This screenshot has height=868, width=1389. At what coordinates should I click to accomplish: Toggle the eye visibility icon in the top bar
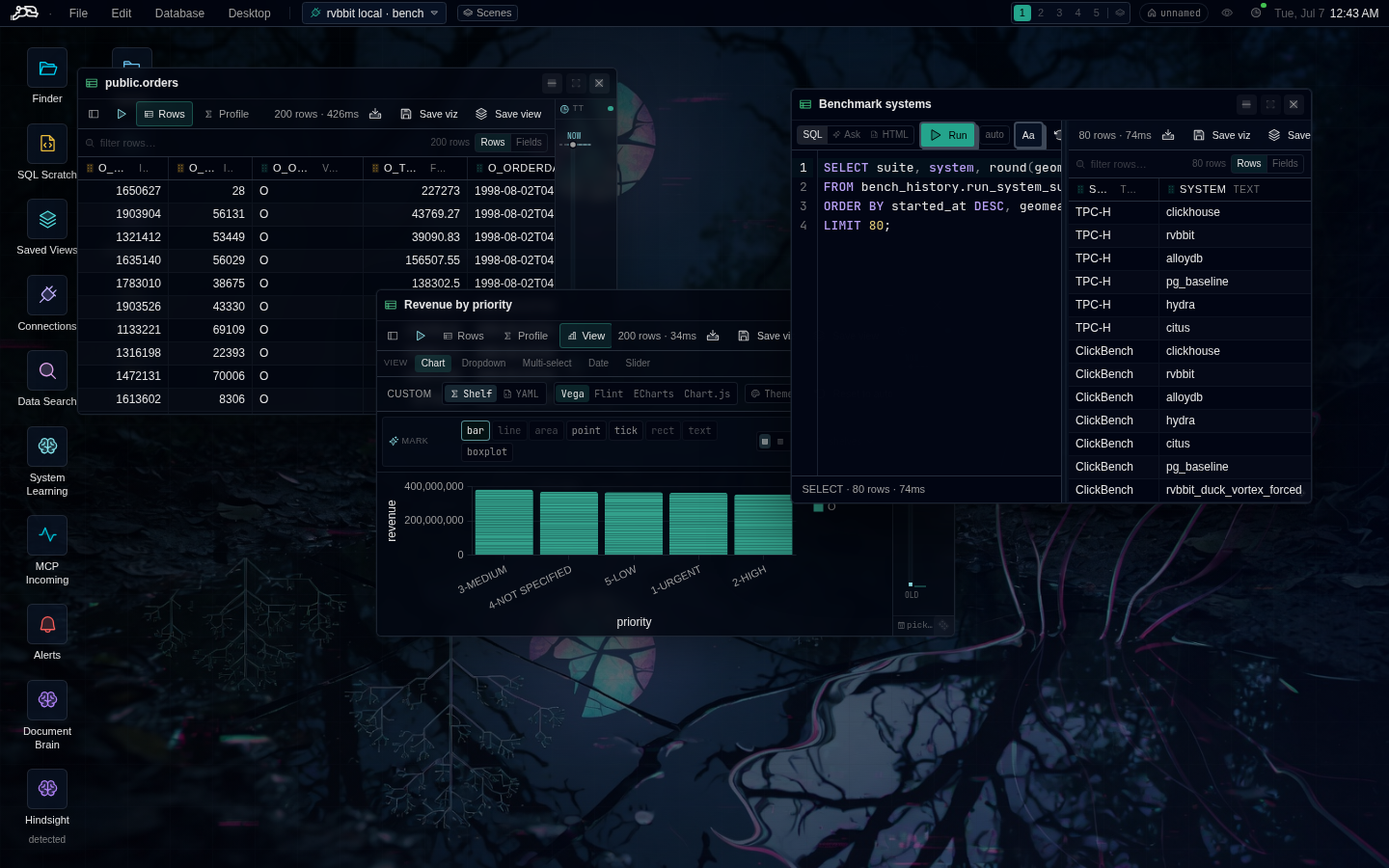[x=1227, y=14]
